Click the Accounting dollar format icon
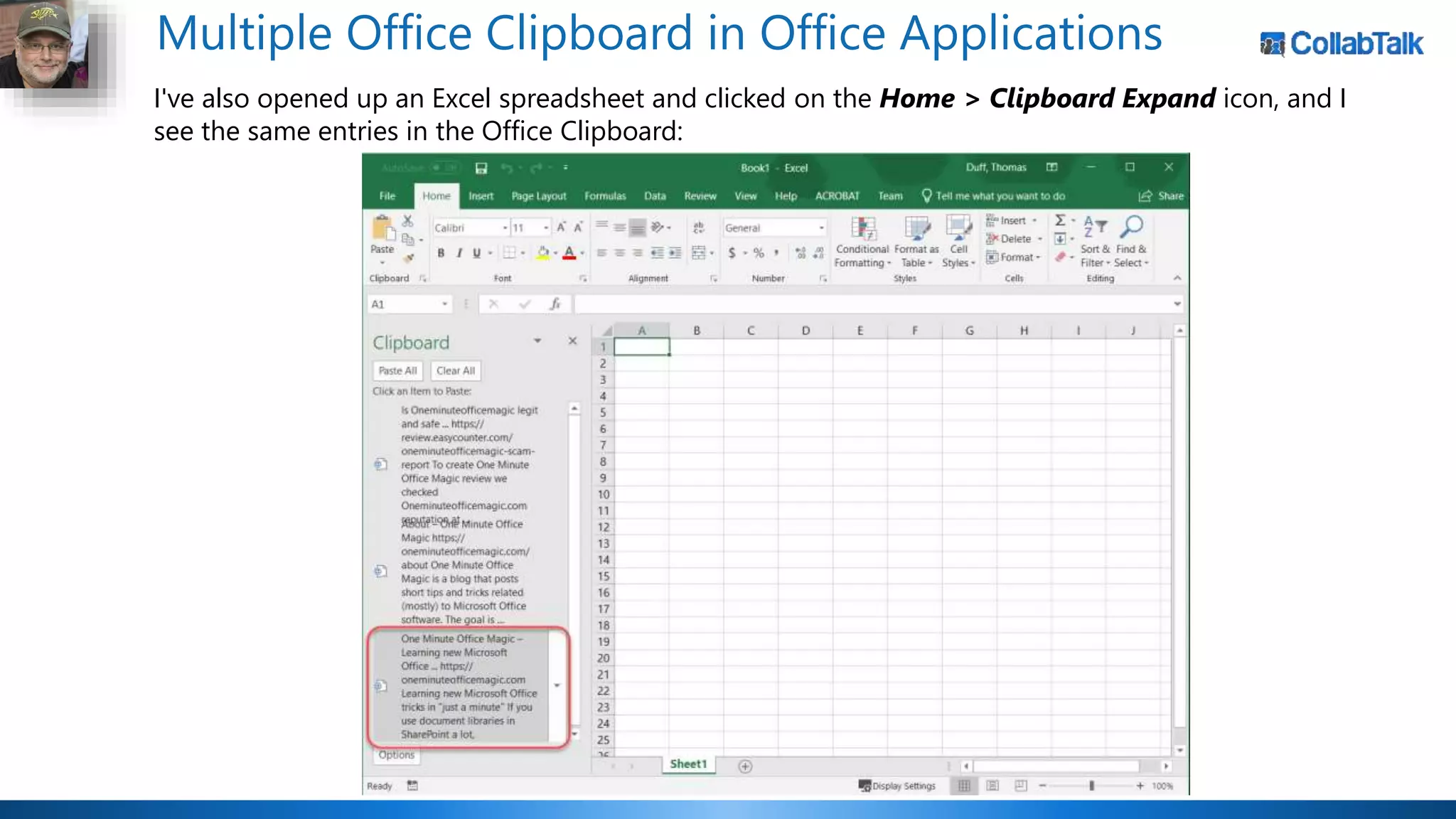Screen dimensions: 1456x819 coord(732,252)
